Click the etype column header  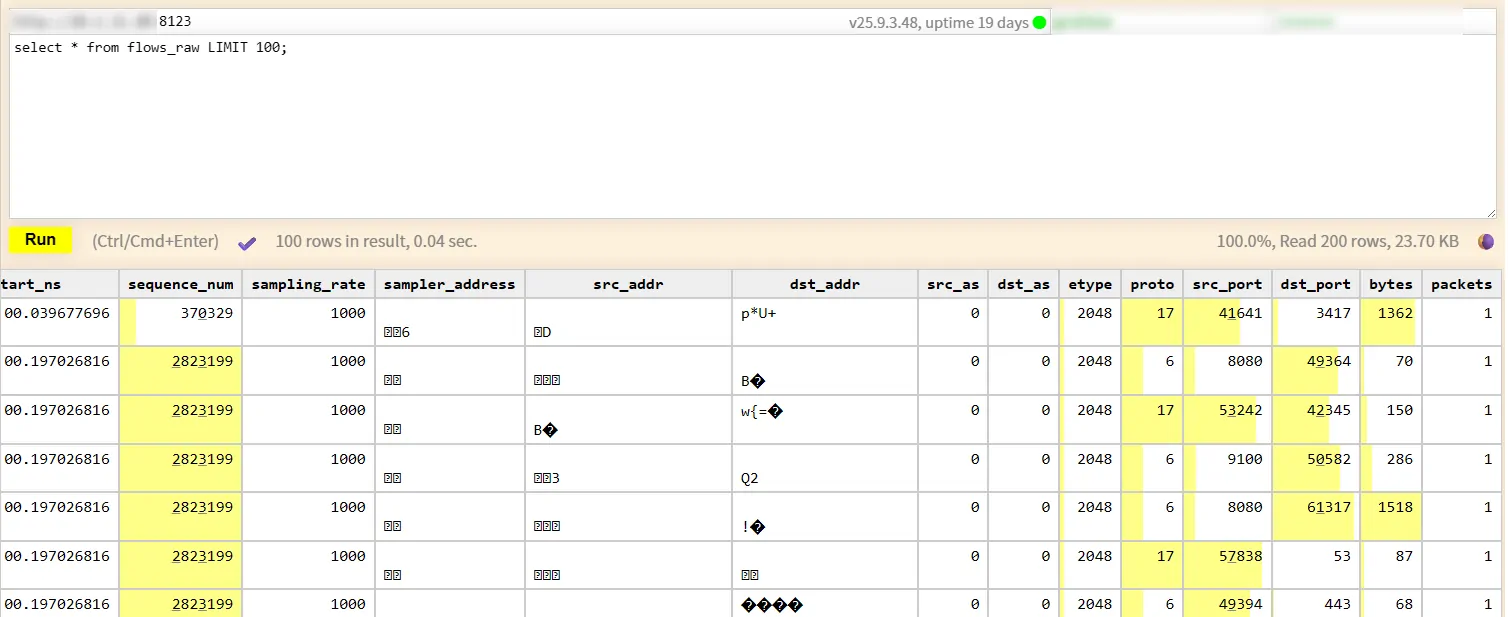1090,284
